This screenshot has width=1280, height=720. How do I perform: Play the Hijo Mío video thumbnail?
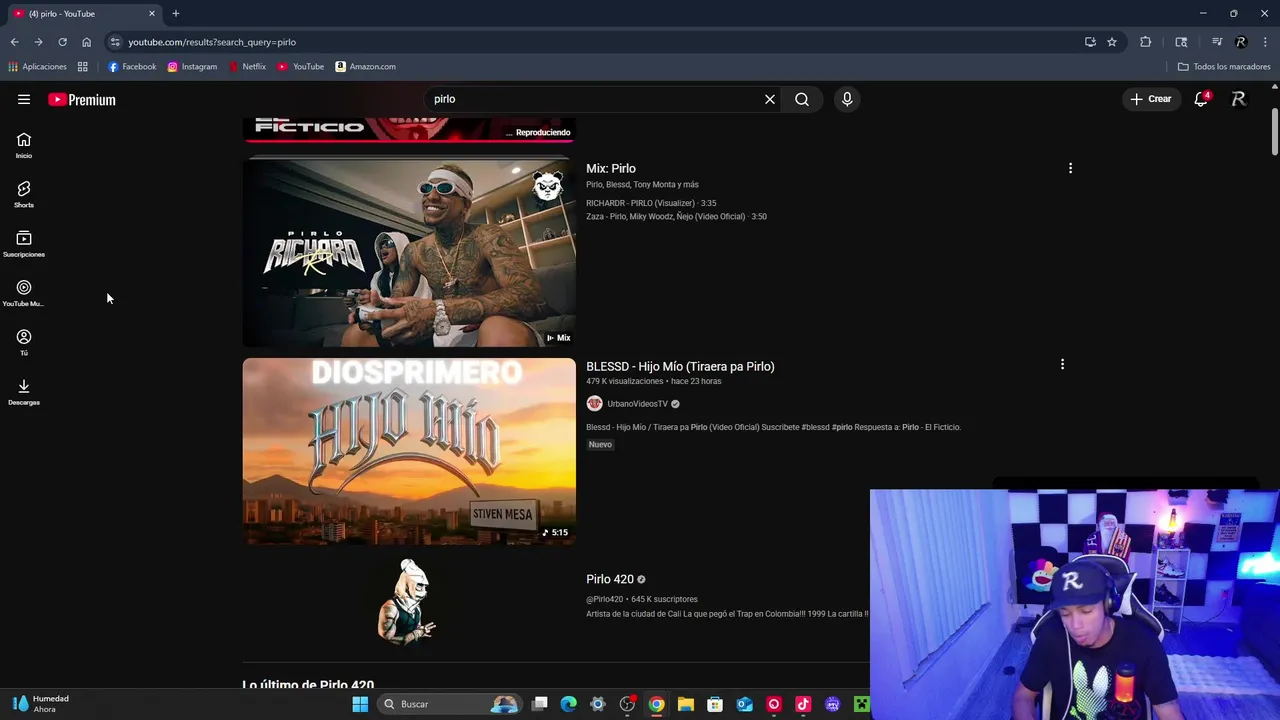click(409, 451)
